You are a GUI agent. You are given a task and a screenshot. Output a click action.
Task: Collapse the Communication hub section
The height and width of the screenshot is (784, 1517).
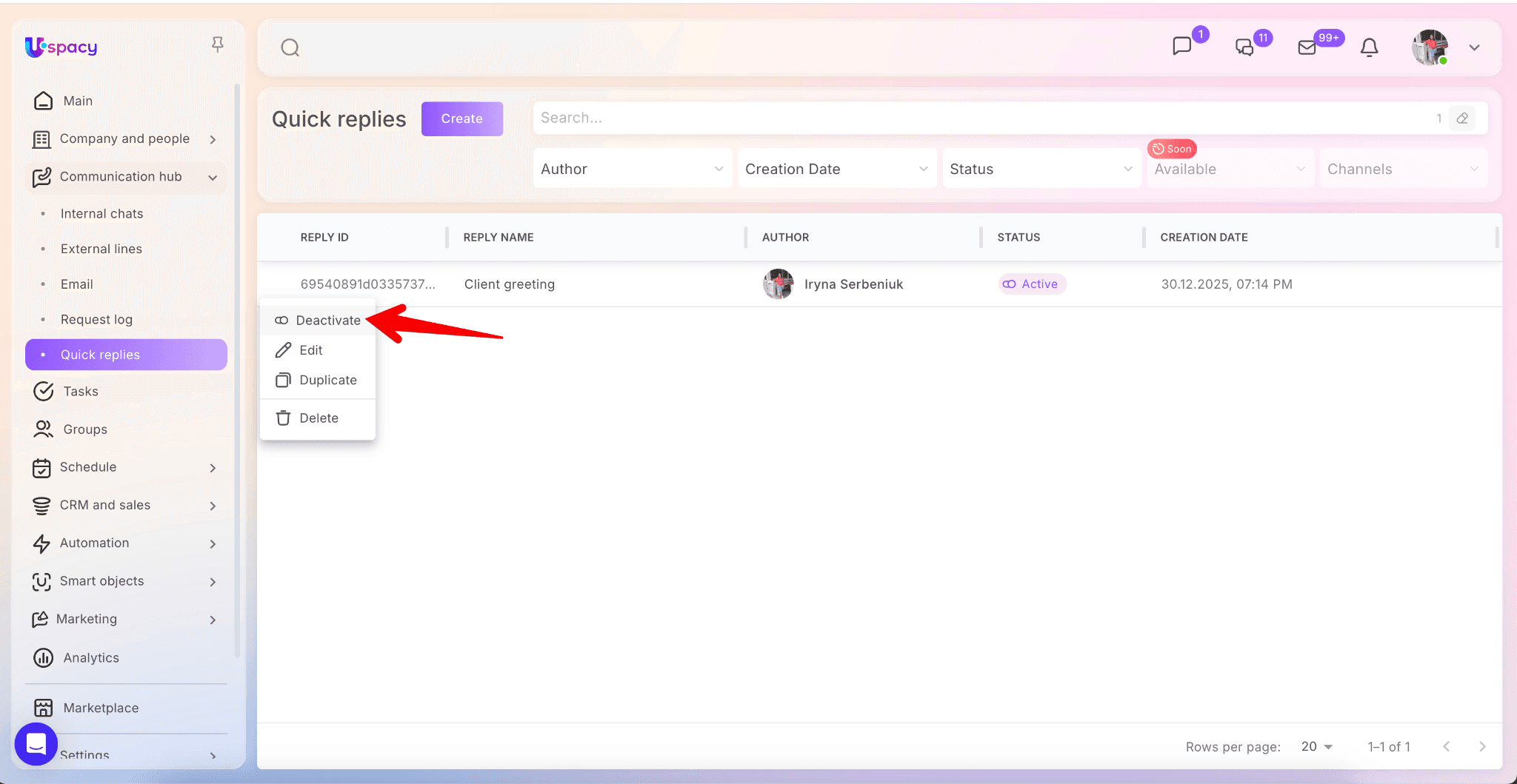point(213,177)
